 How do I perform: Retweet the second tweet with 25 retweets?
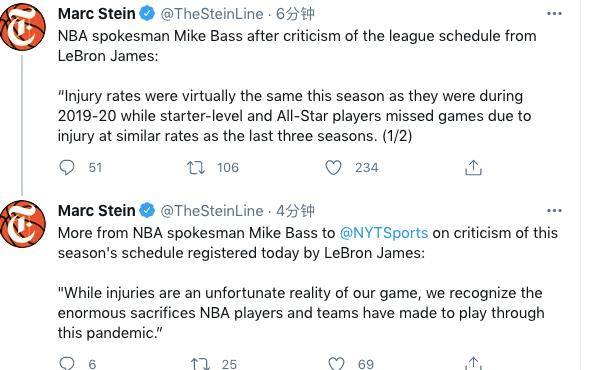coord(200,364)
